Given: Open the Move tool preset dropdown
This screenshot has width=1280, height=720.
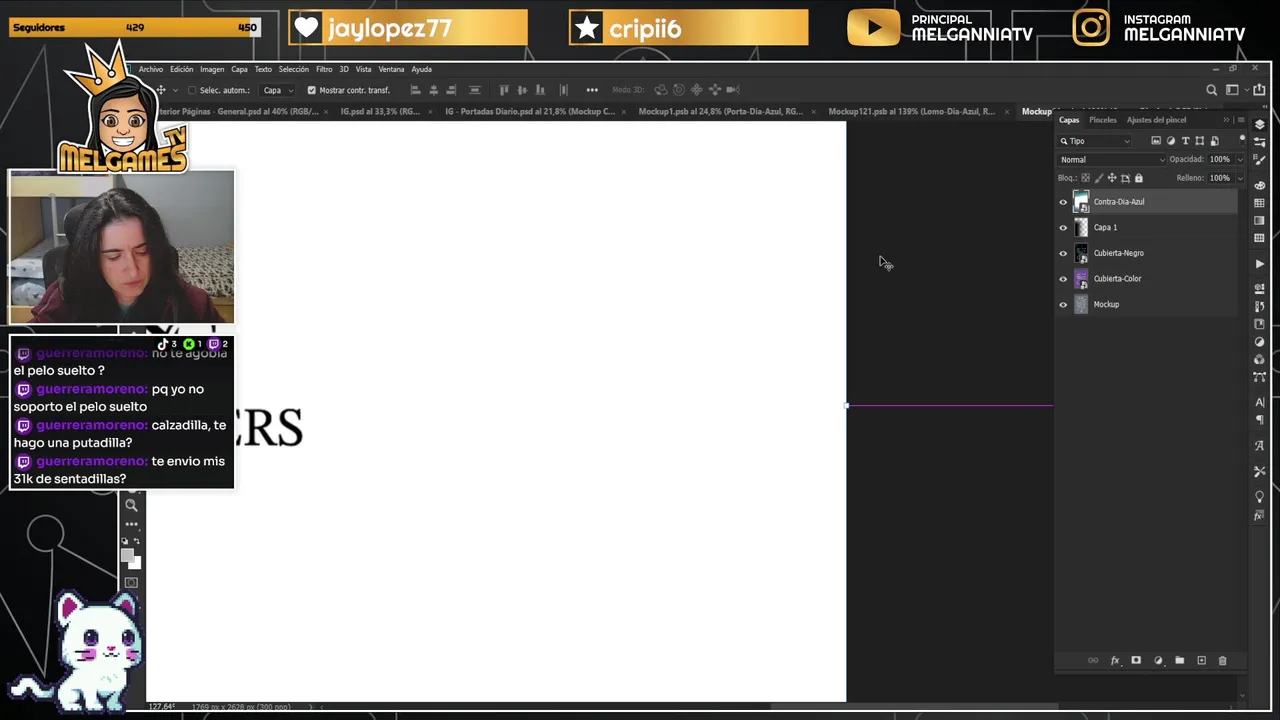Looking at the screenshot, I should (174, 90).
